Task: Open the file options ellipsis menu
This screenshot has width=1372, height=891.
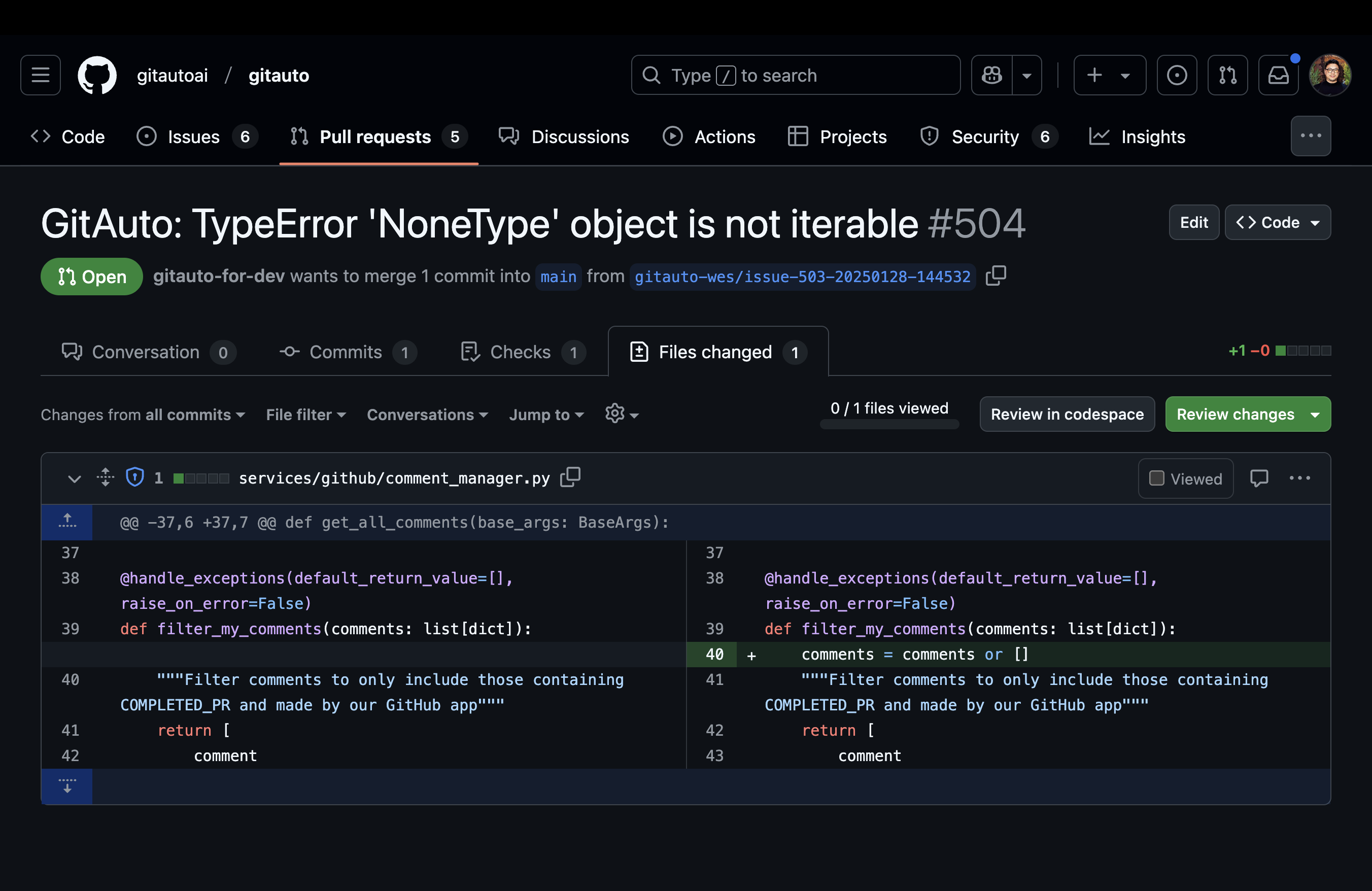Action: [1299, 478]
